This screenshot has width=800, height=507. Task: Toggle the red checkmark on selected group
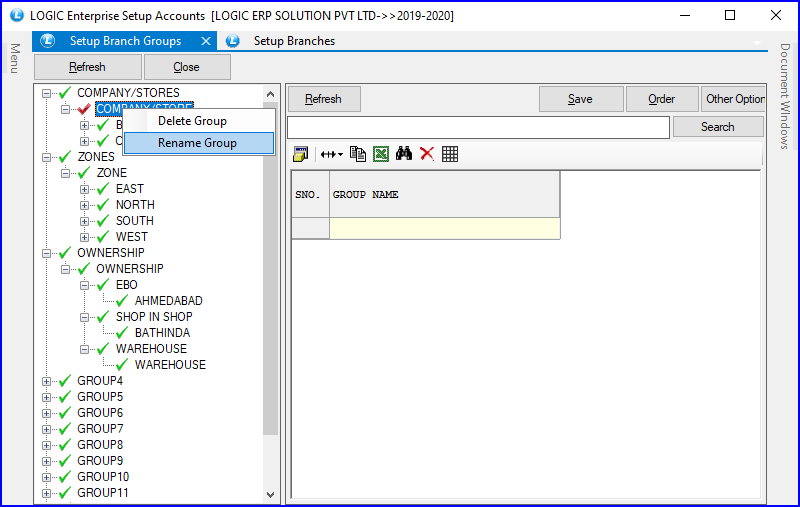click(x=84, y=109)
